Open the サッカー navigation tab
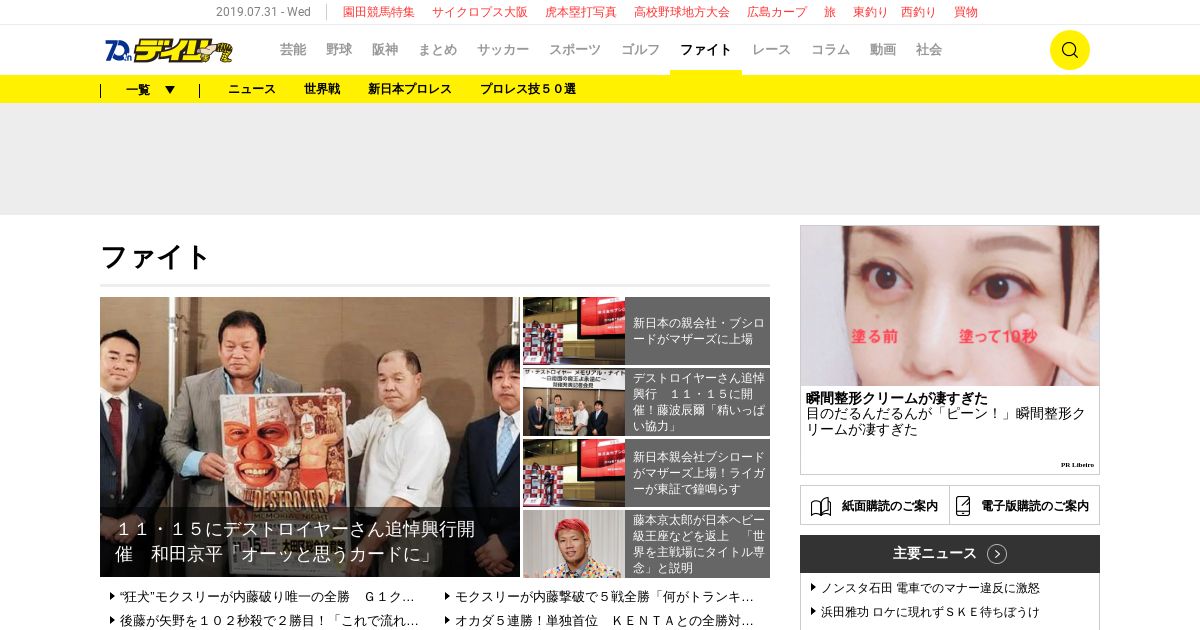 tap(503, 50)
